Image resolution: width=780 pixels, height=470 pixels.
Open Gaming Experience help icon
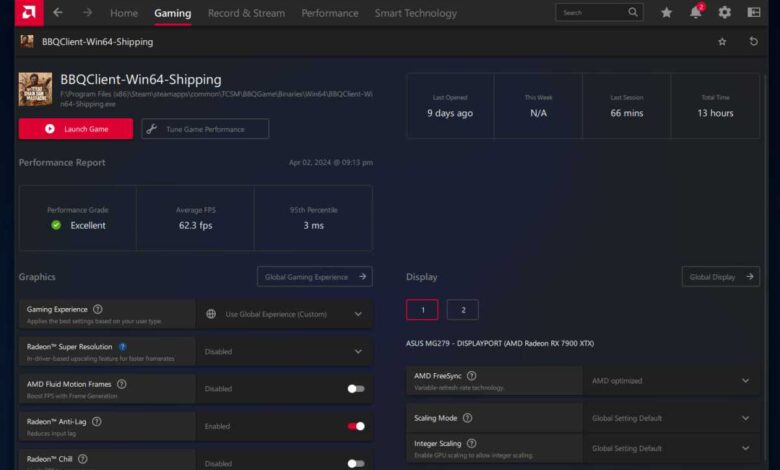98,309
